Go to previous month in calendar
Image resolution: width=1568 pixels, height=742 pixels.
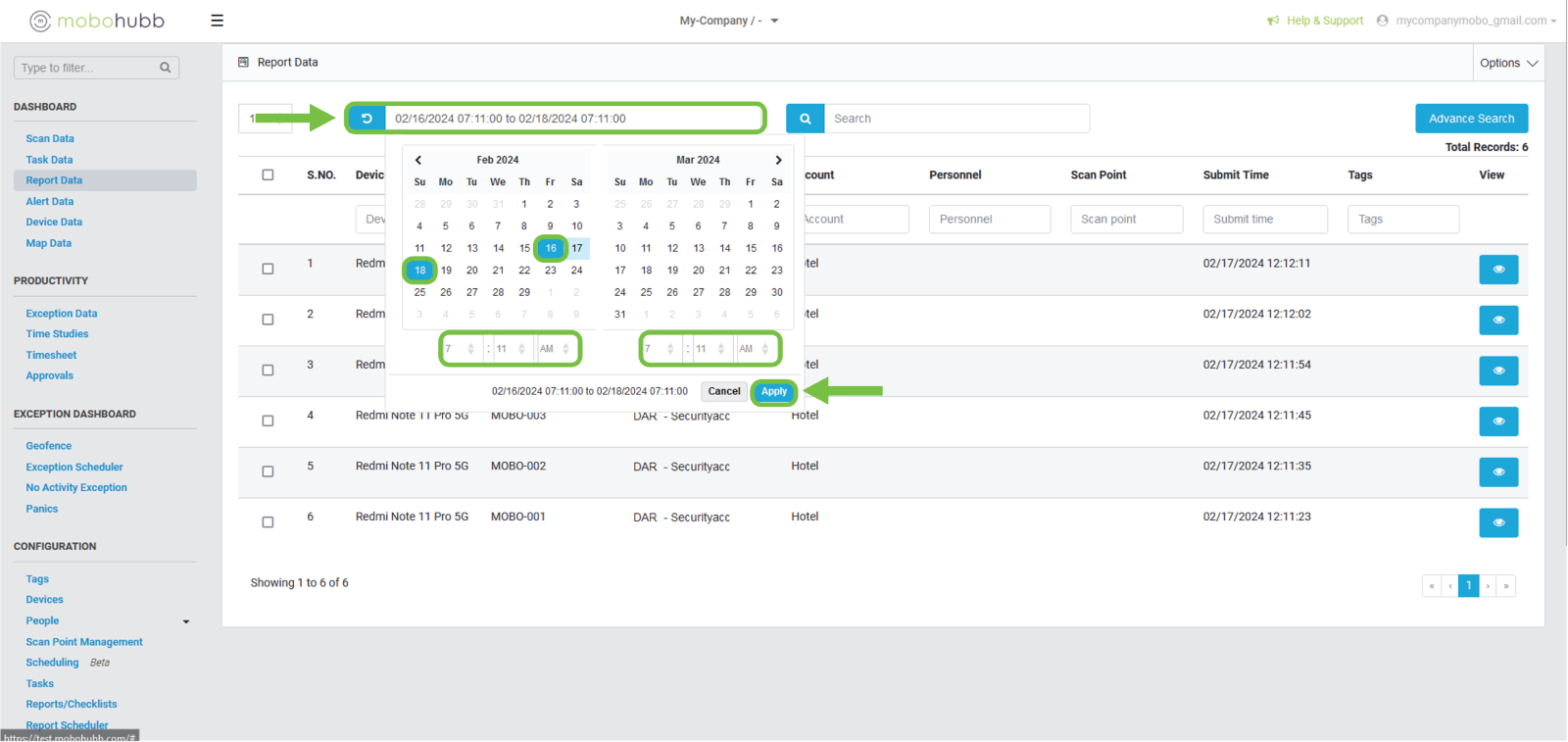(418, 160)
